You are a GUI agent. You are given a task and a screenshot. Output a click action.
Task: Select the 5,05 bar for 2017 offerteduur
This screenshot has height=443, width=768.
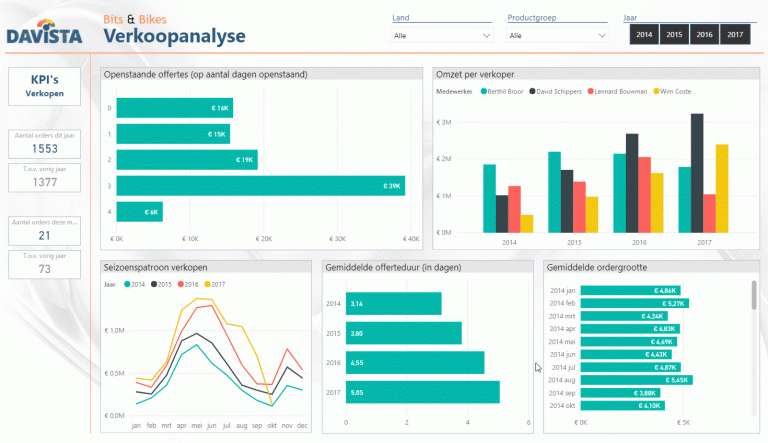pyautogui.click(x=423, y=392)
